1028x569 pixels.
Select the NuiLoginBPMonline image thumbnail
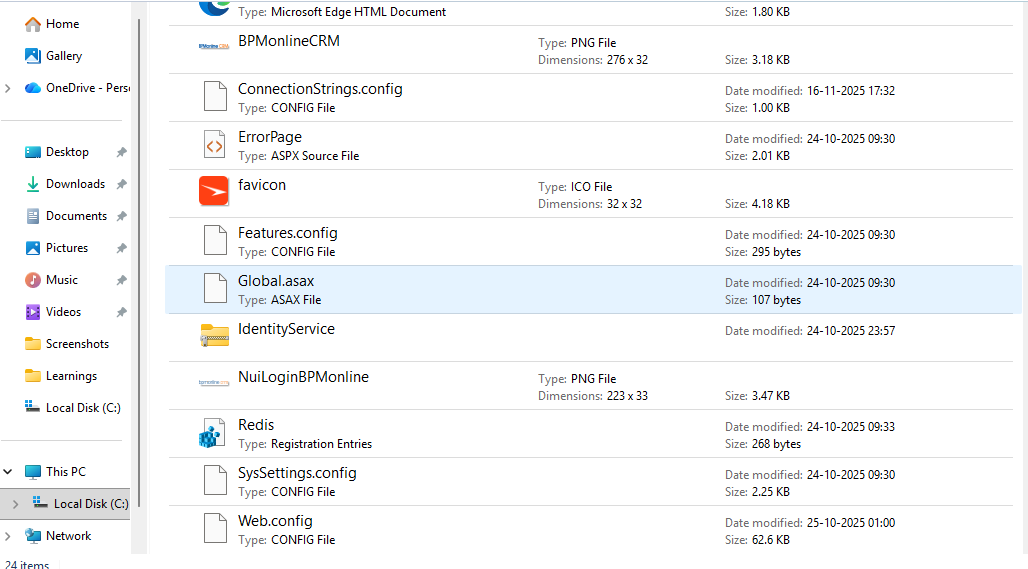pos(214,383)
